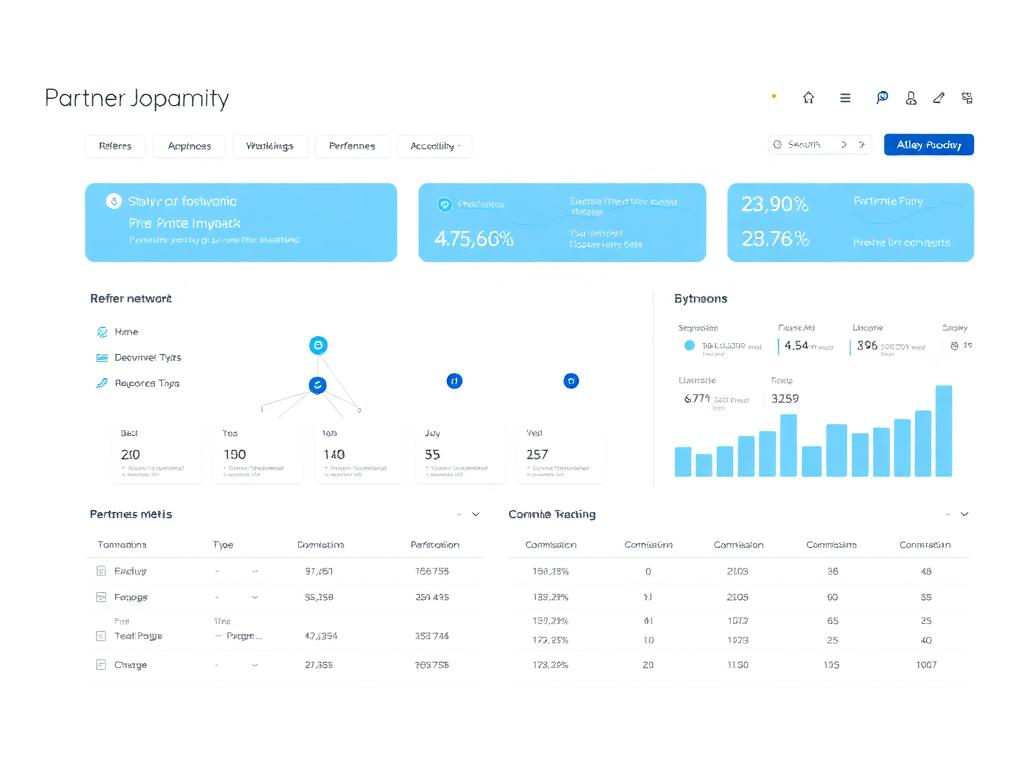Switch to the Referes tab
Screen dimensions: 1024x768
pyautogui.click(x=115, y=145)
